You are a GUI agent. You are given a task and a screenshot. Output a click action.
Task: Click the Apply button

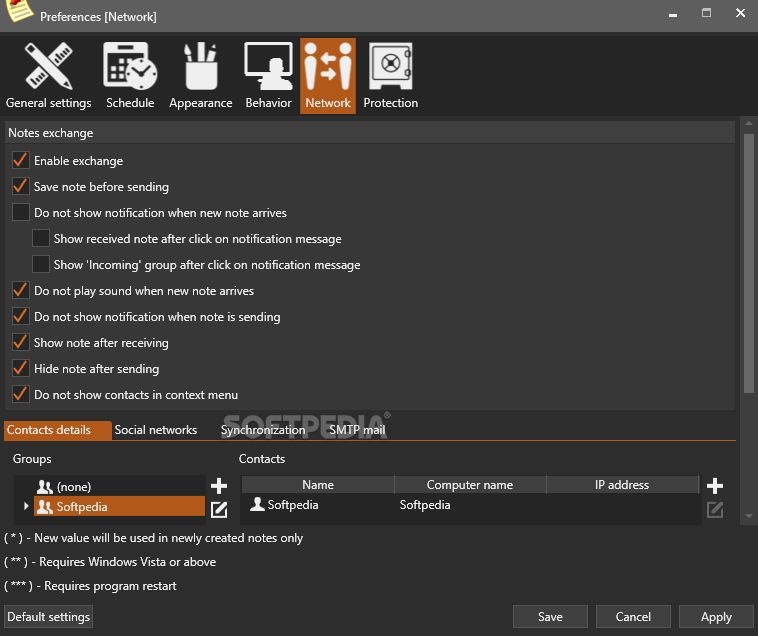(x=716, y=617)
